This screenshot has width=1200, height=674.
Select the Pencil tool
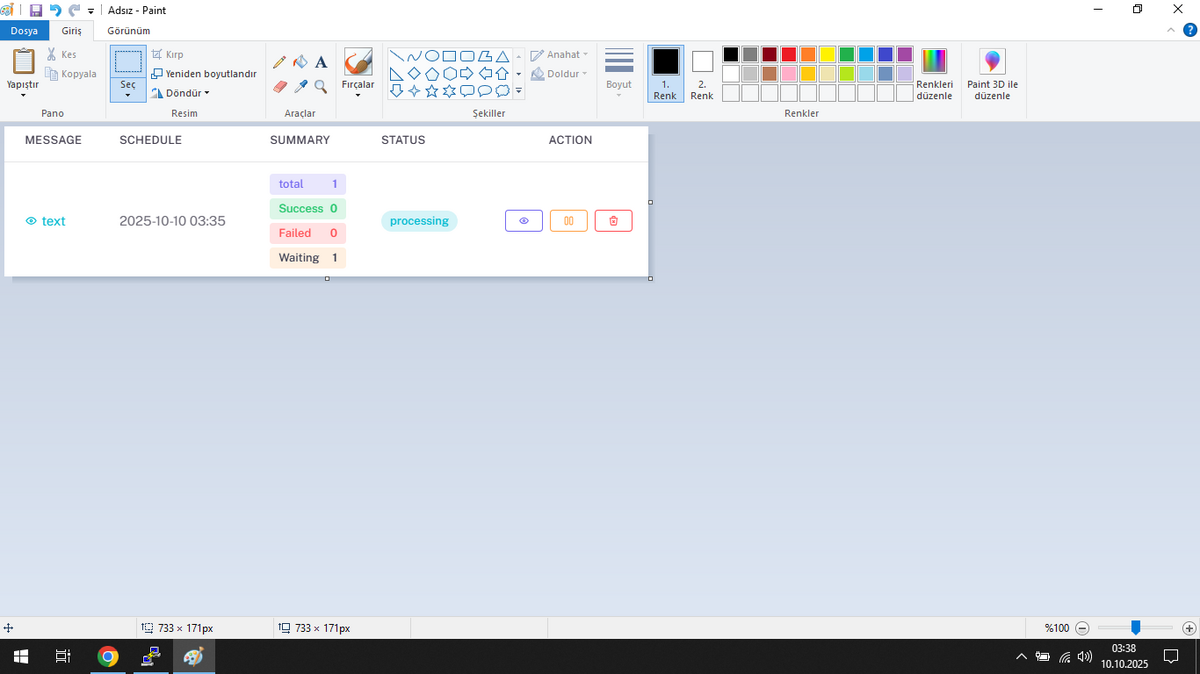(279, 62)
